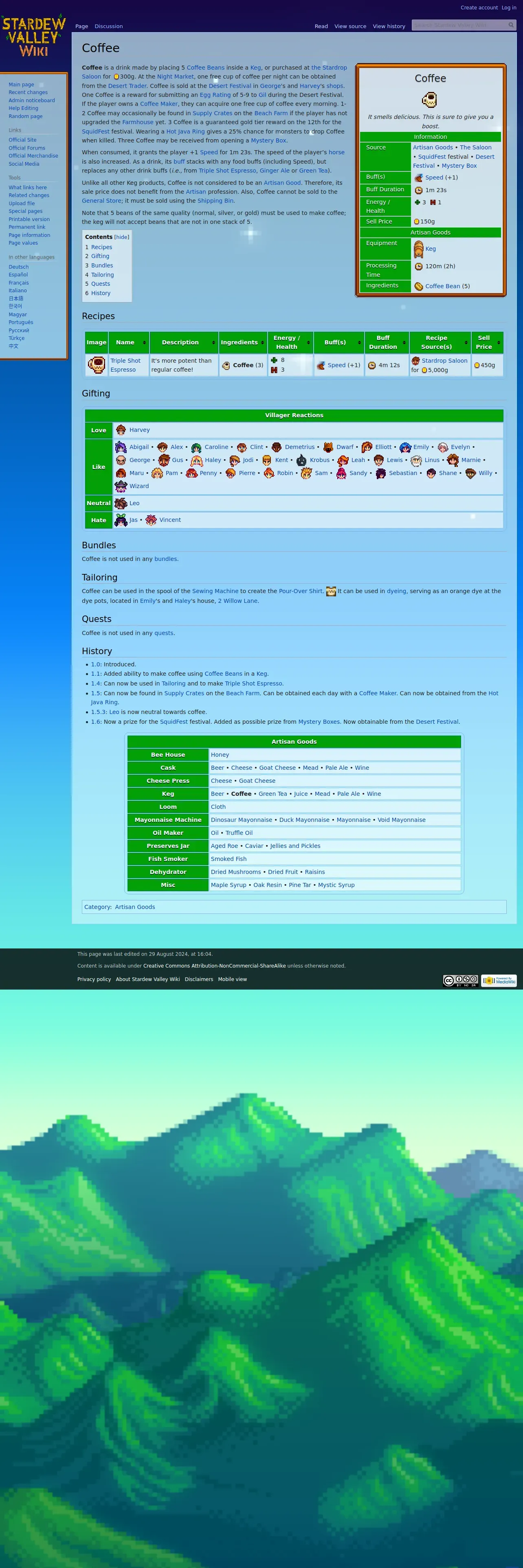The height and width of the screenshot is (1568, 523).
Task: Sort recipes table by Sell Price
Action: 487,342
